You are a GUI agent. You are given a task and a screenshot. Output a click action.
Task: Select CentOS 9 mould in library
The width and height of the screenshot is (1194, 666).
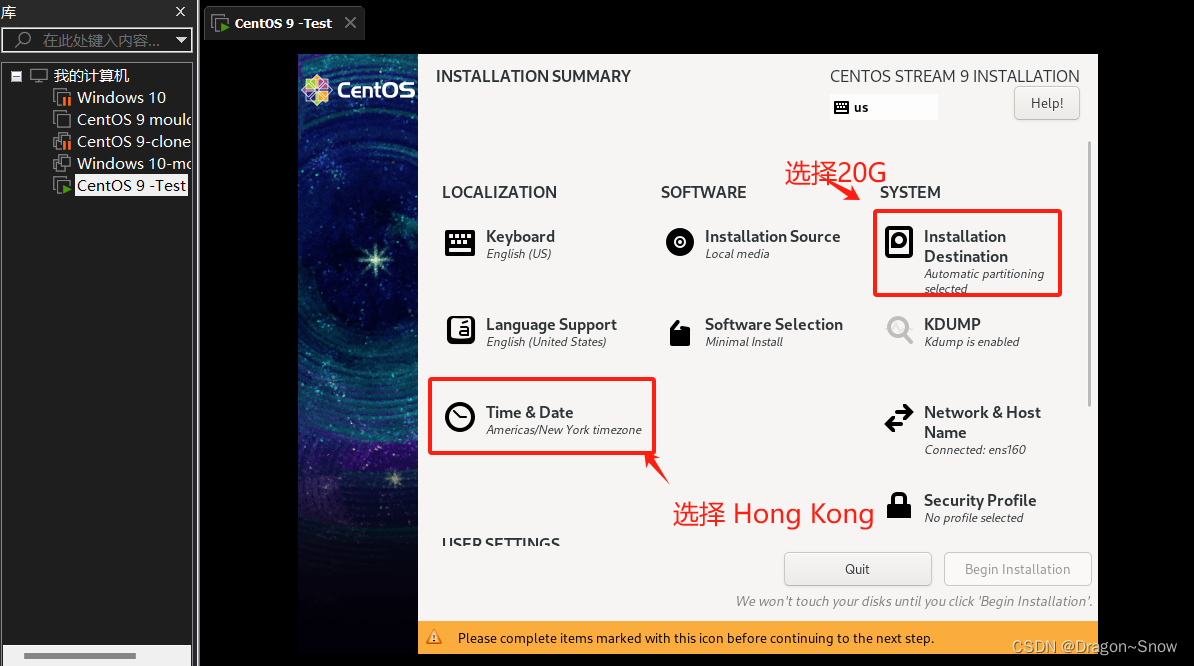pos(133,119)
